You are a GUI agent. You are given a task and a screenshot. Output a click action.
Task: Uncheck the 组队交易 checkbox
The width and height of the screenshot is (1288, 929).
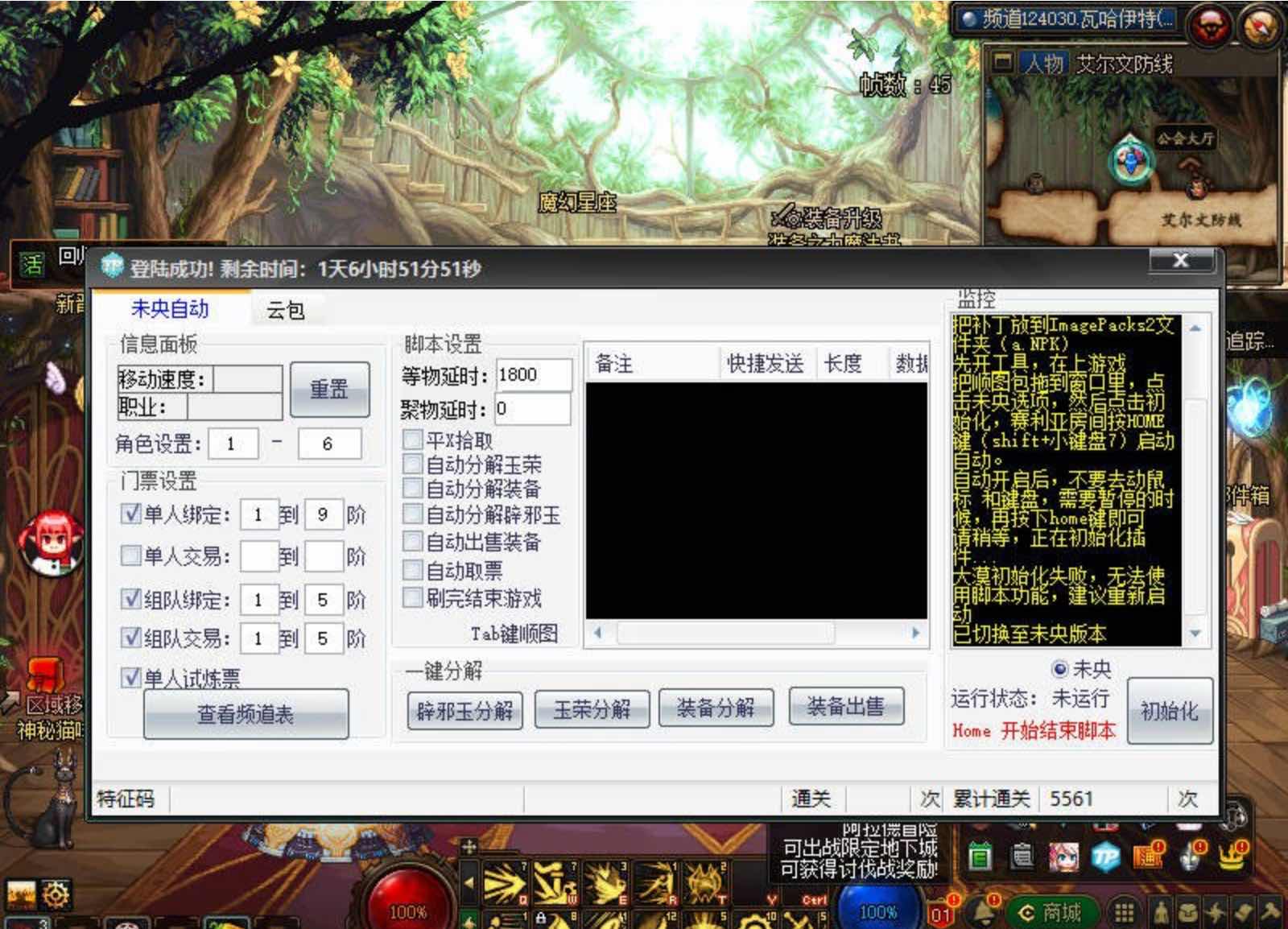[x=130, y=637]
